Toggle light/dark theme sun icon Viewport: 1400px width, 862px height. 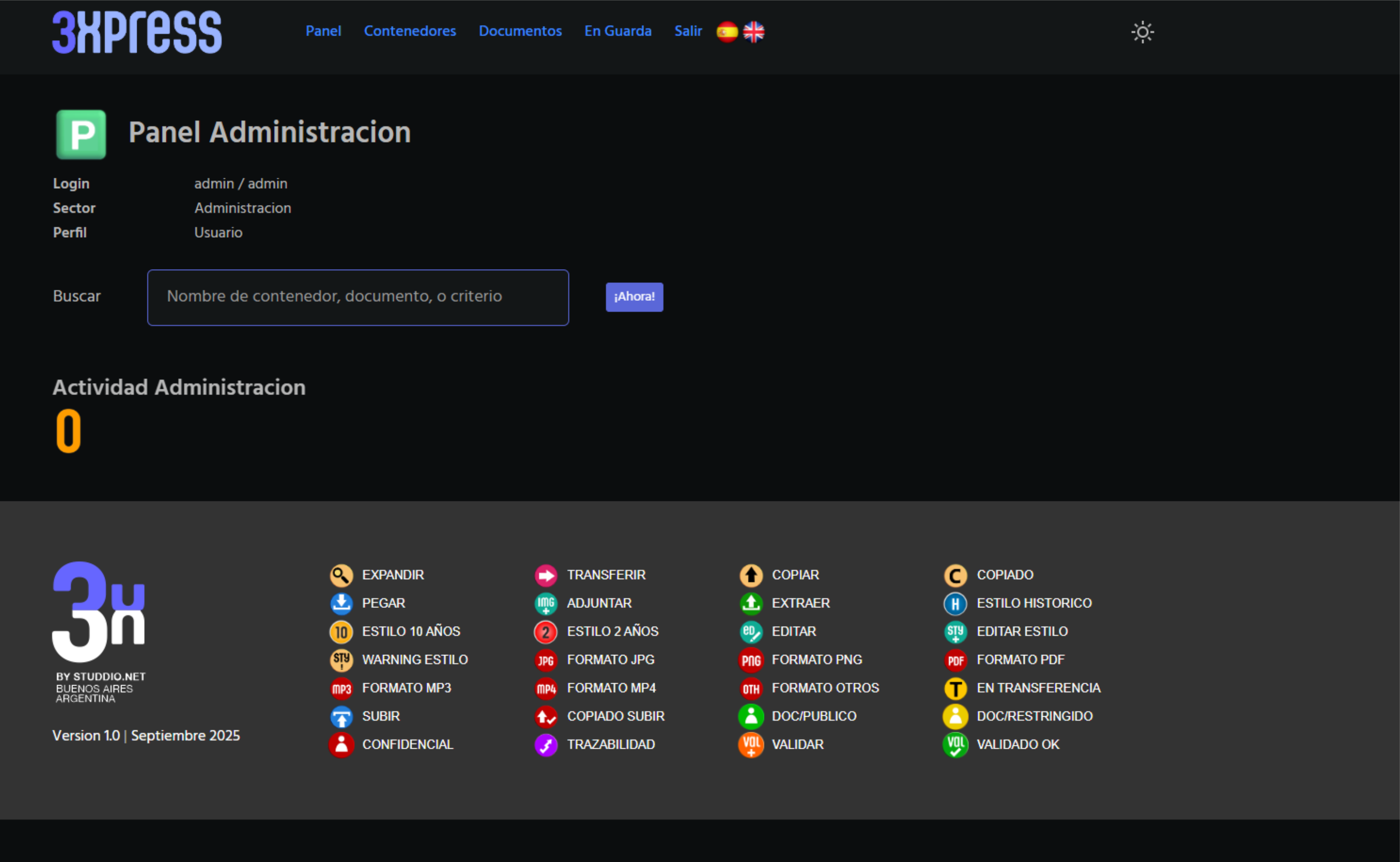[1142, 32]
